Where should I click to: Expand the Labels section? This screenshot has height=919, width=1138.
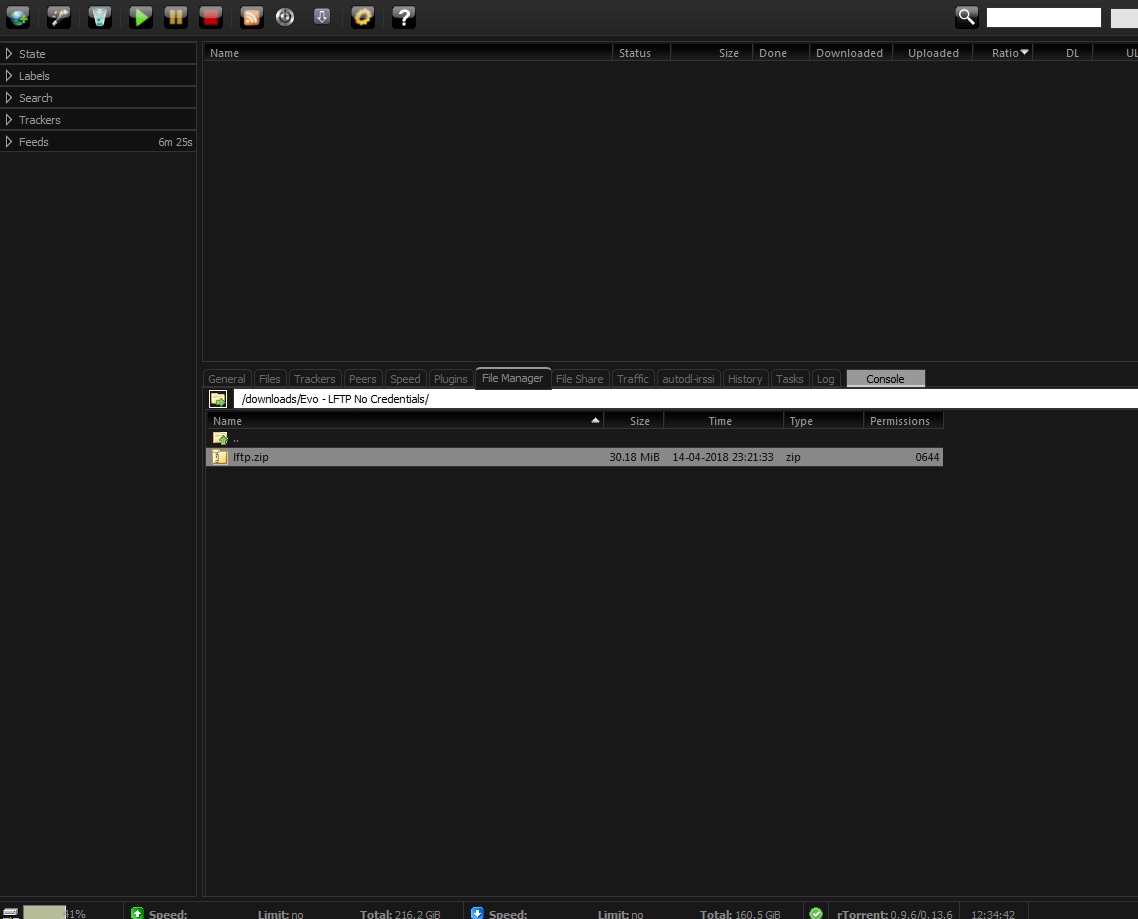point(33,75)
